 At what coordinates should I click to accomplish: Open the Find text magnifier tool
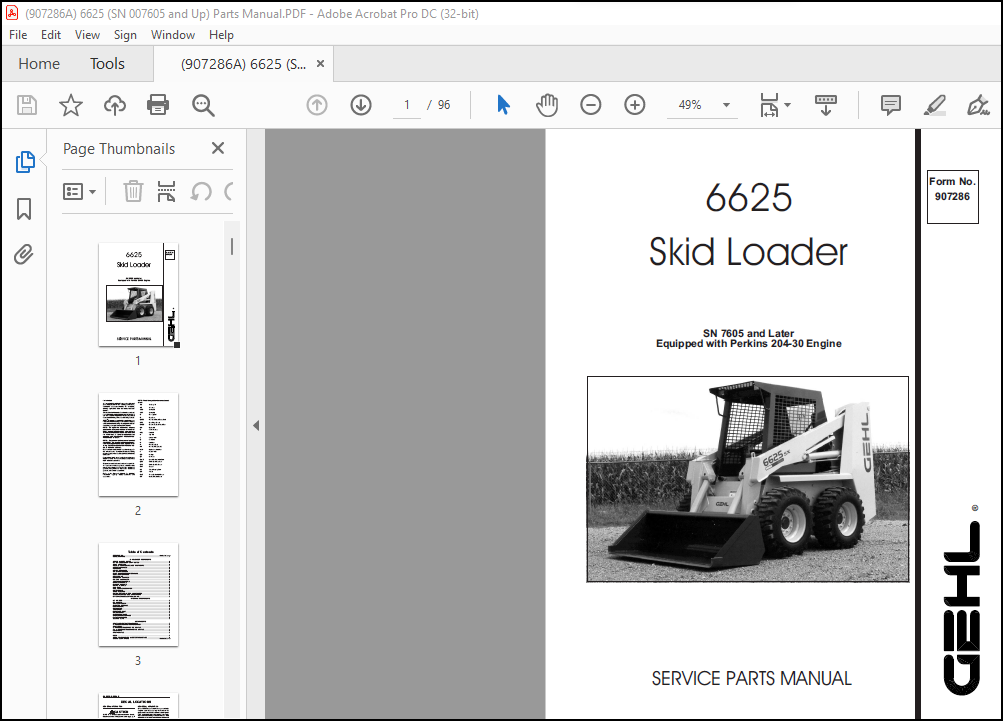(203, 105)
